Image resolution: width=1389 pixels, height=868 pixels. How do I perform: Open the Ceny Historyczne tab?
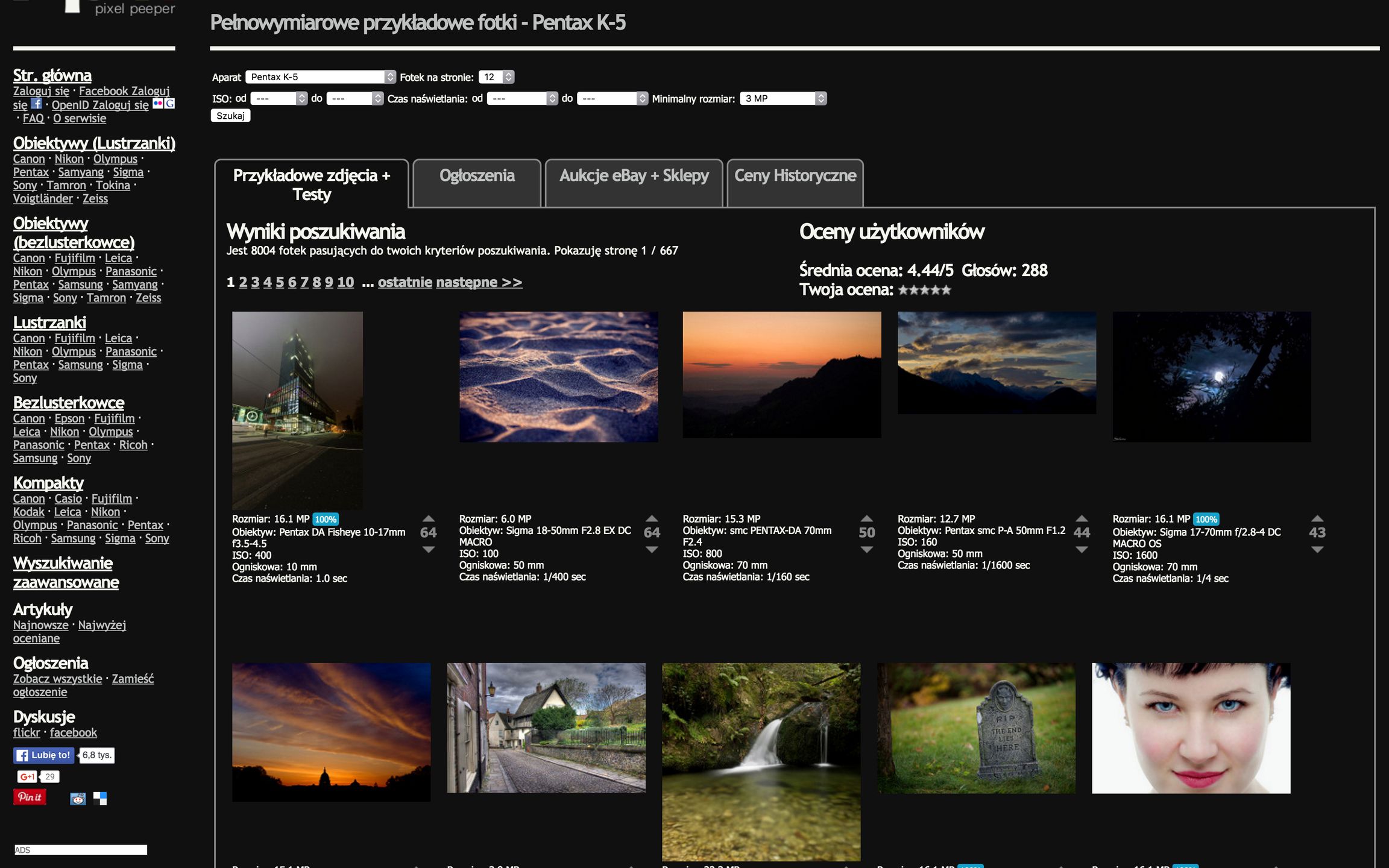(x=795, y=176)
